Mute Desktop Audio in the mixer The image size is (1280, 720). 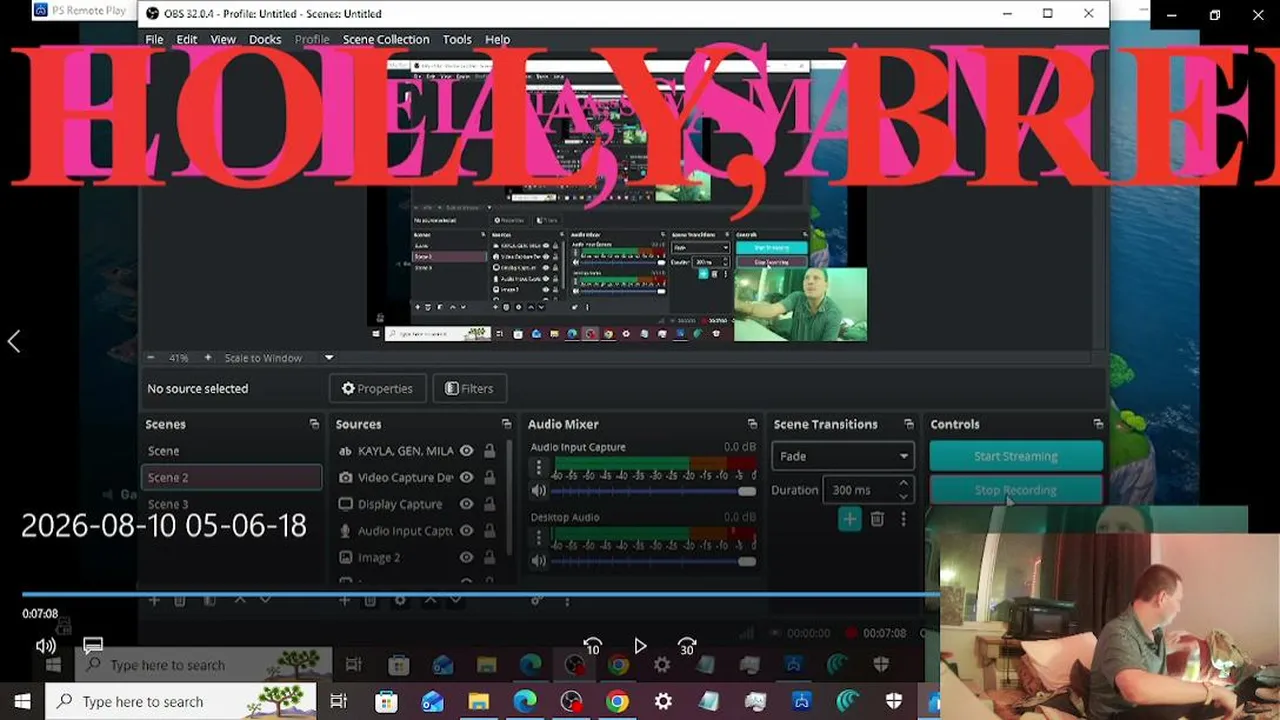point(539,561)
